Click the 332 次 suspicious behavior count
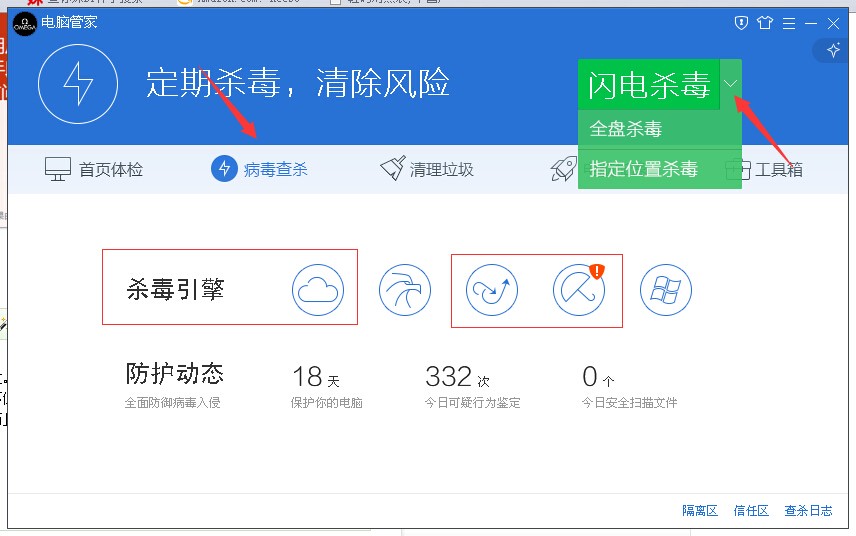 pos(457,377)
